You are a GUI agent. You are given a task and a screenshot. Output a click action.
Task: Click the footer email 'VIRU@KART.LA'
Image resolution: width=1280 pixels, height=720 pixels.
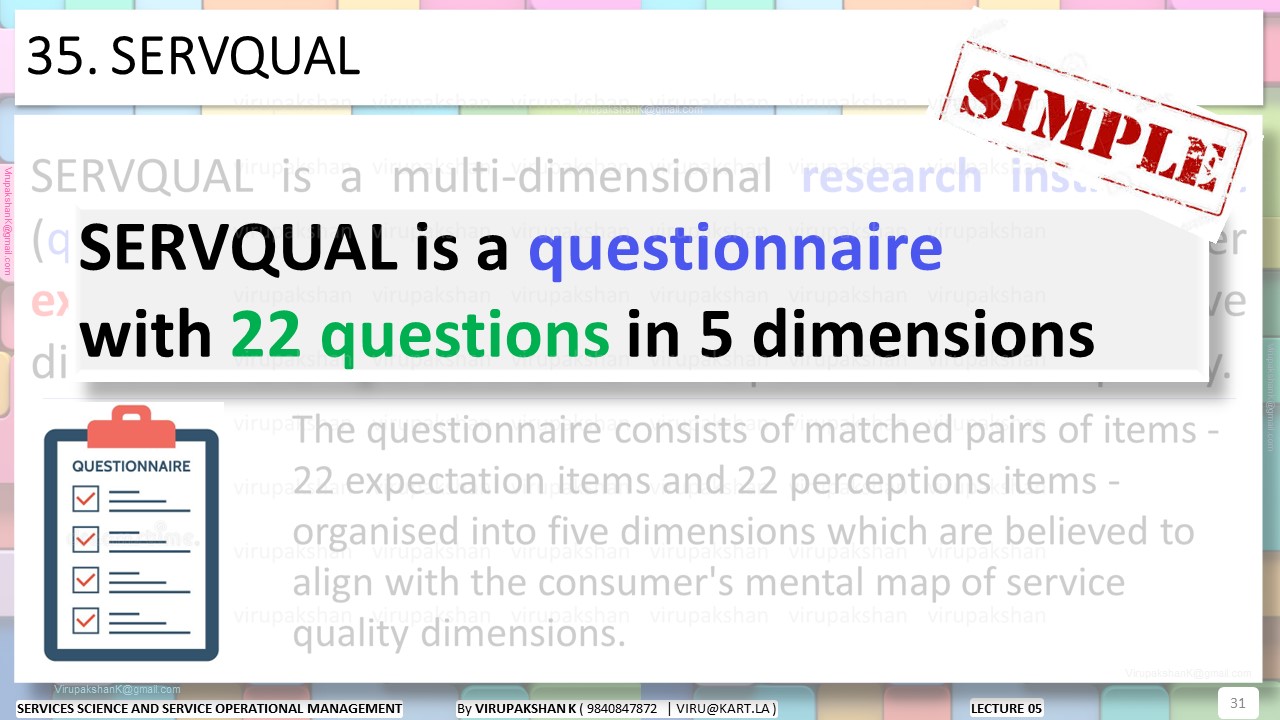point(724,708)
